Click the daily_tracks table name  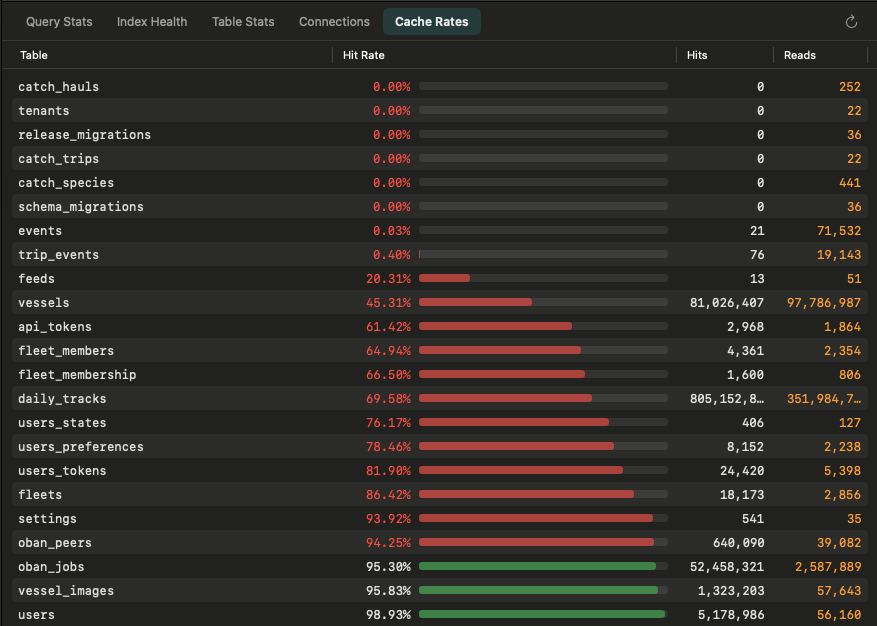point(62,399)
